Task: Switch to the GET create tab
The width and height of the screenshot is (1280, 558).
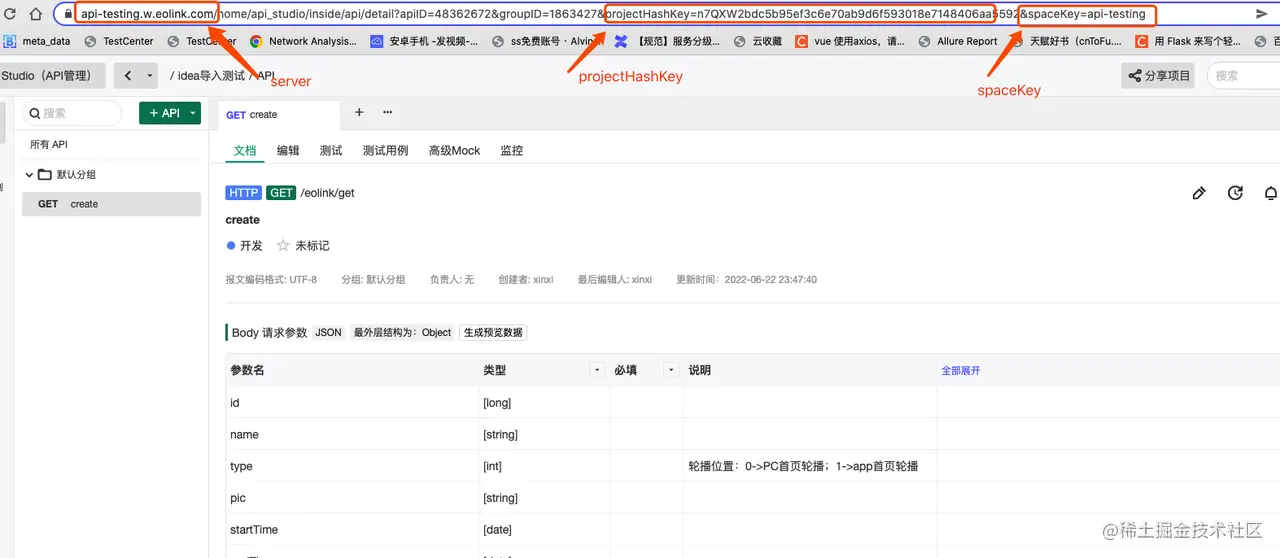Action: [x=279, y=114]
